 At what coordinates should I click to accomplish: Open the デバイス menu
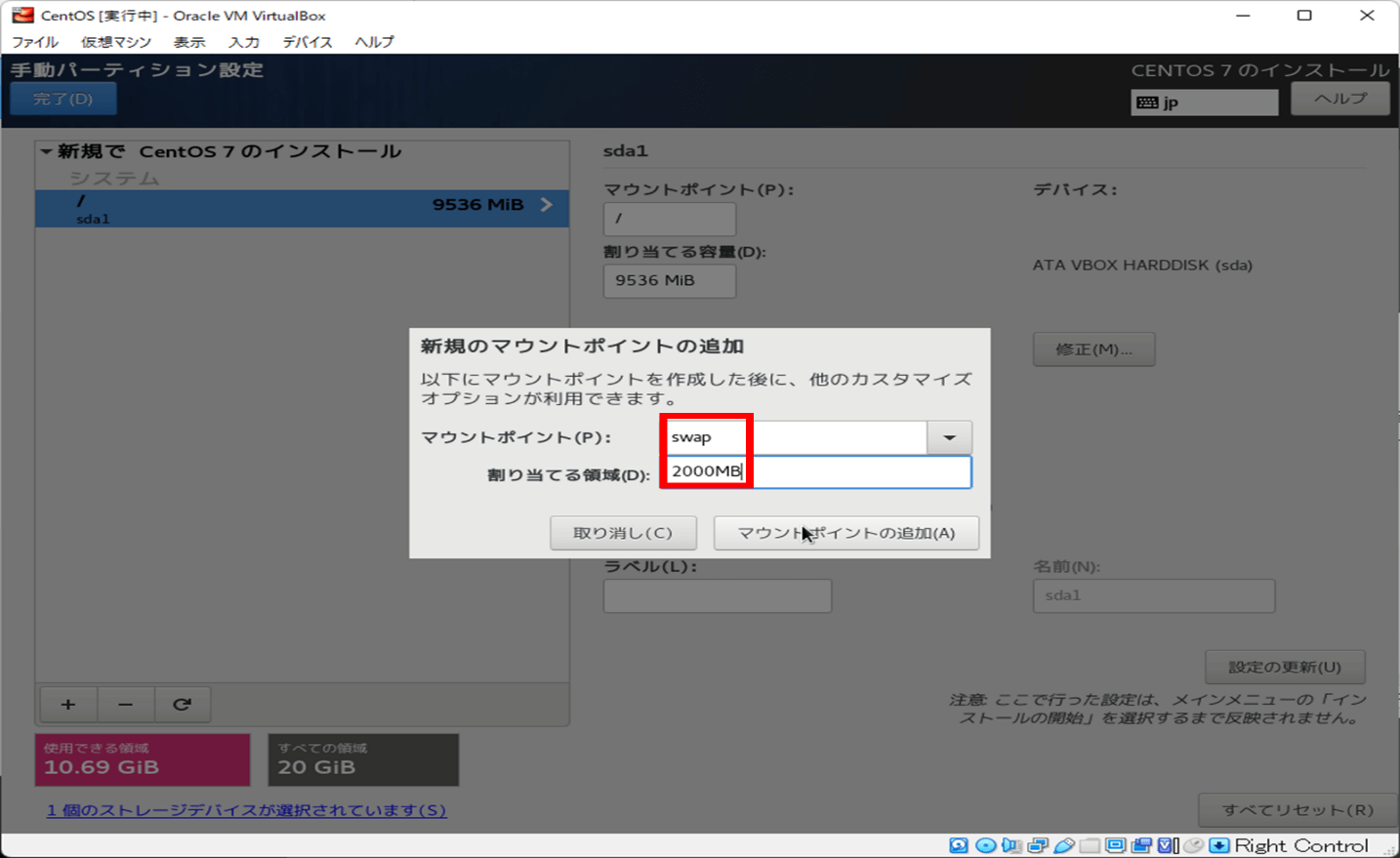coord(308,42)
